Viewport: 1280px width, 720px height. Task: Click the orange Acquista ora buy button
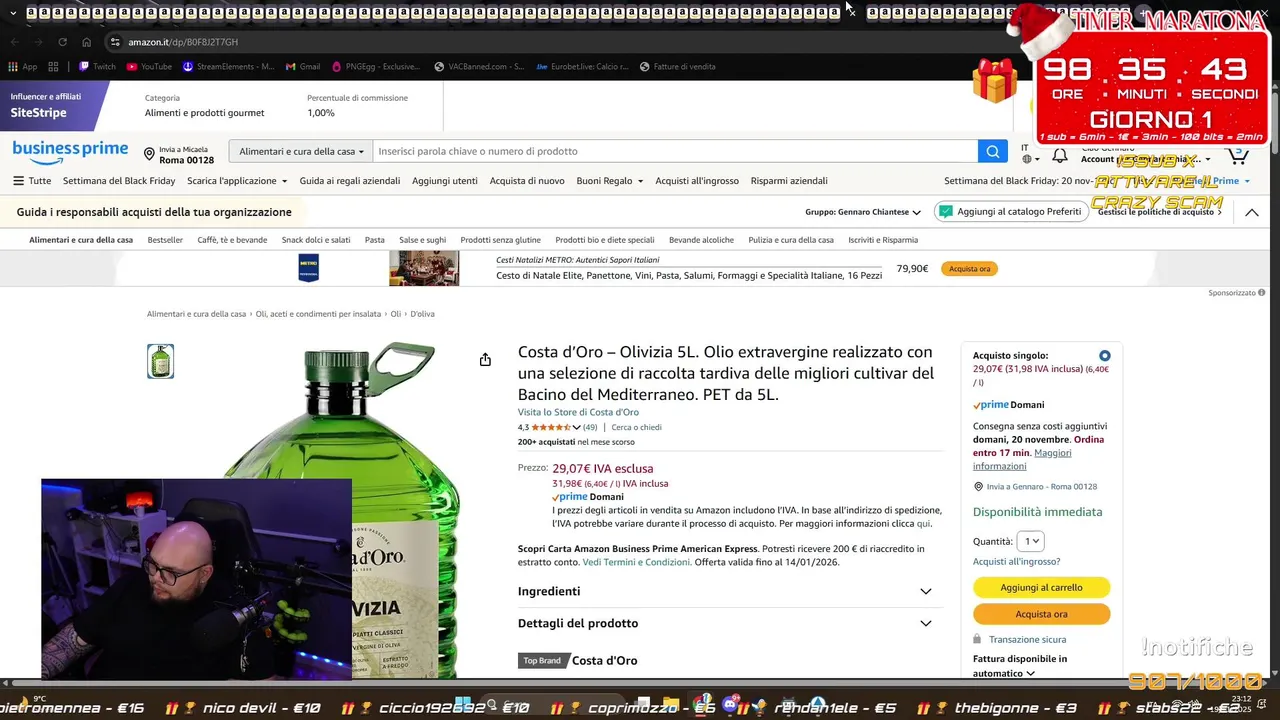pos(1041,614)
